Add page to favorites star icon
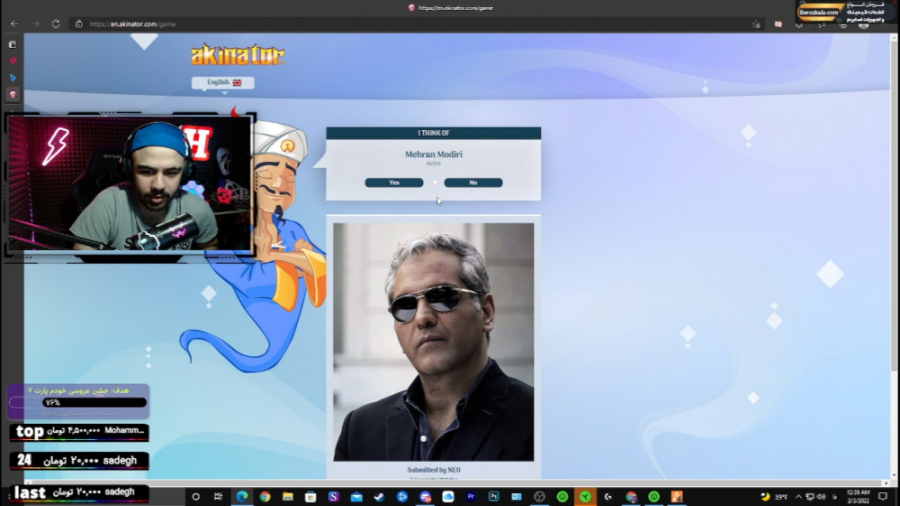Image resolution: width=900 pixels, height=506 pixels. coord(756,24)
